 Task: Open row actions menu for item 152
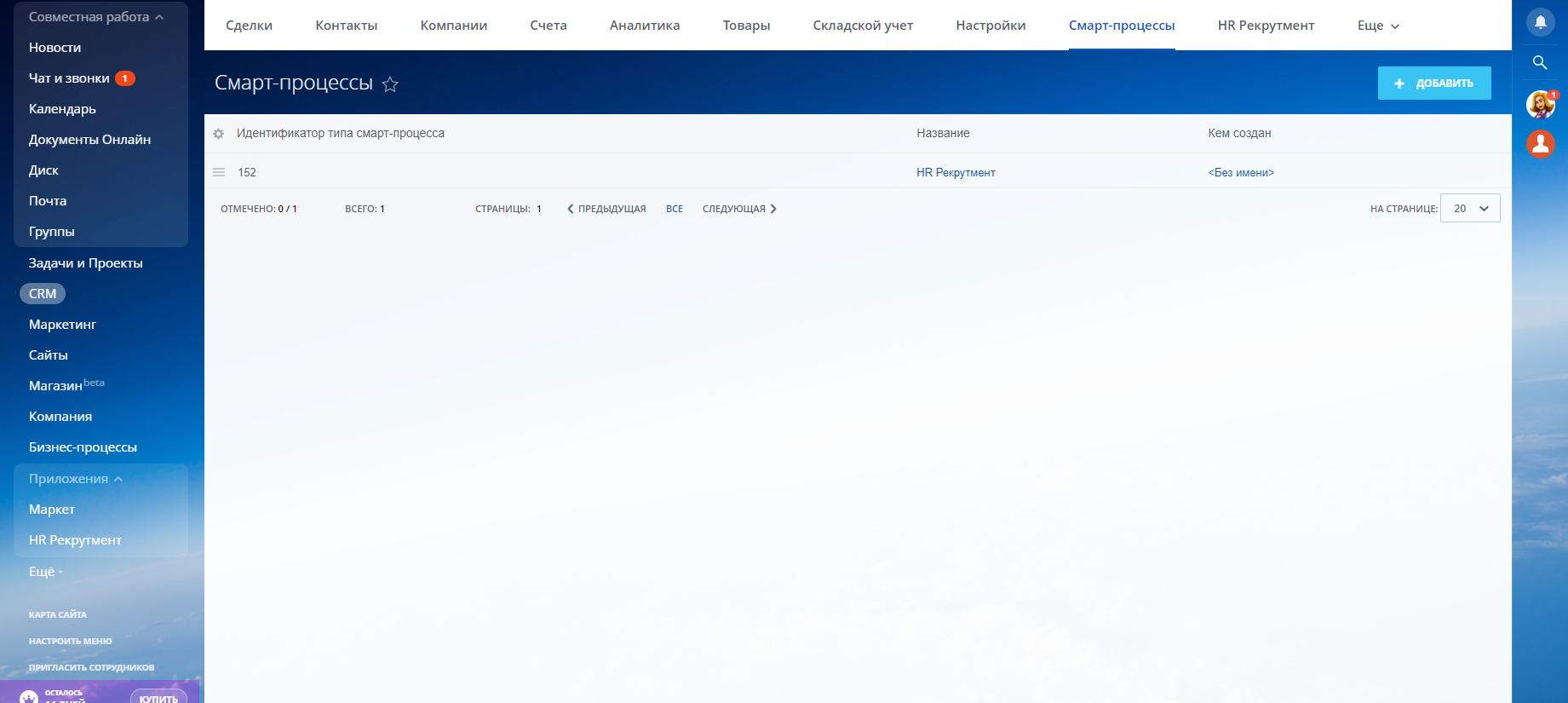tap(219, 172)
